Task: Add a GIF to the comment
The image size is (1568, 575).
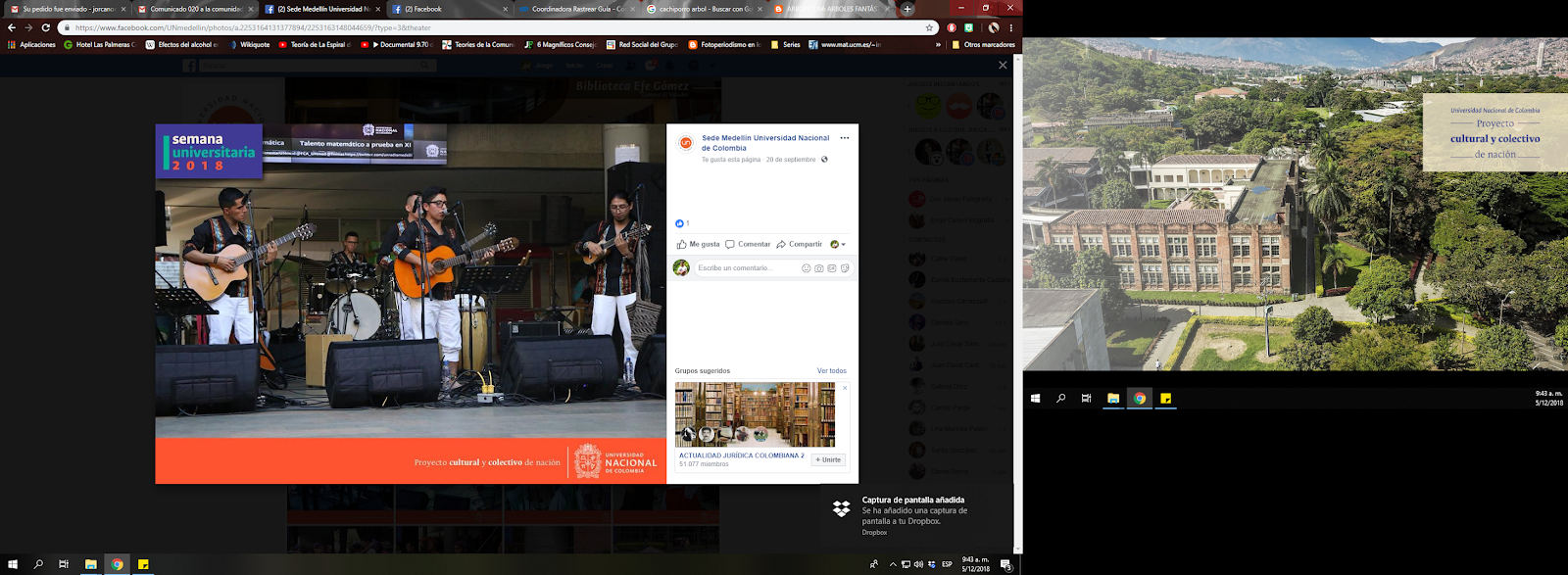Action: (832, 268)
